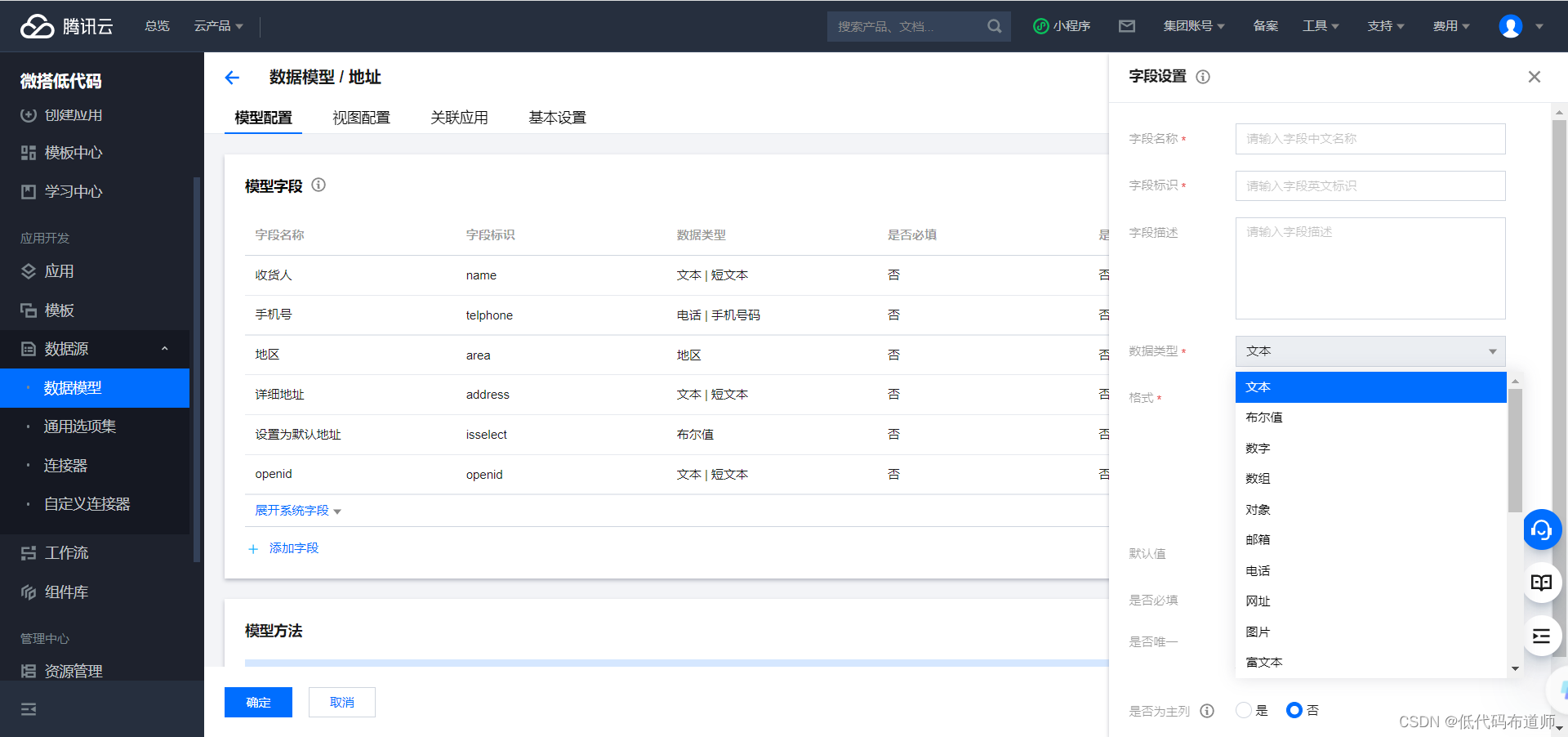Click the info icon next to 字段设置
This screenshot has width=1568, height=737.
(1203, 77)
